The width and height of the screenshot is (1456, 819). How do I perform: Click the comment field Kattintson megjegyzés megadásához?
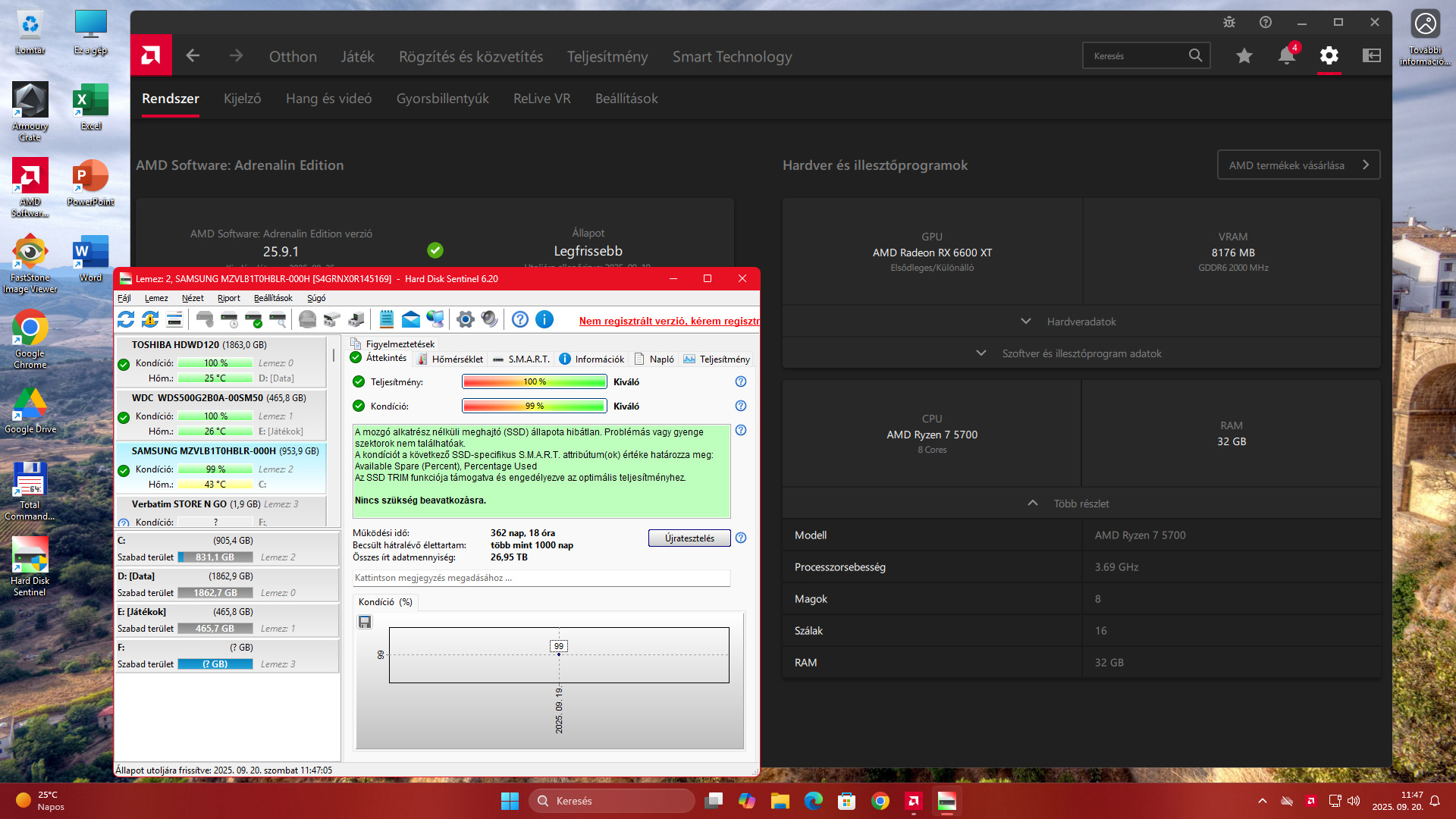(541, 578)
